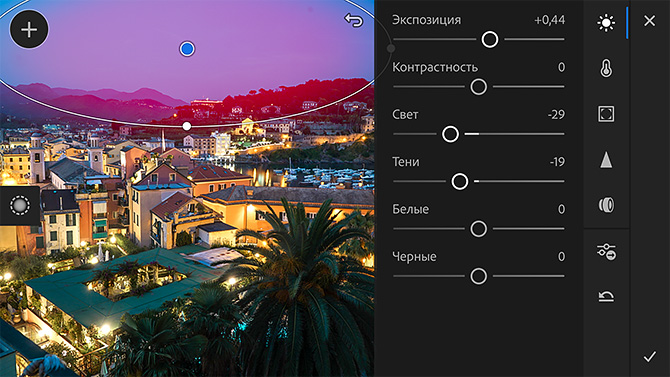Click the Белые slider handle
The image size is (670, 377).
coord(479,229)
